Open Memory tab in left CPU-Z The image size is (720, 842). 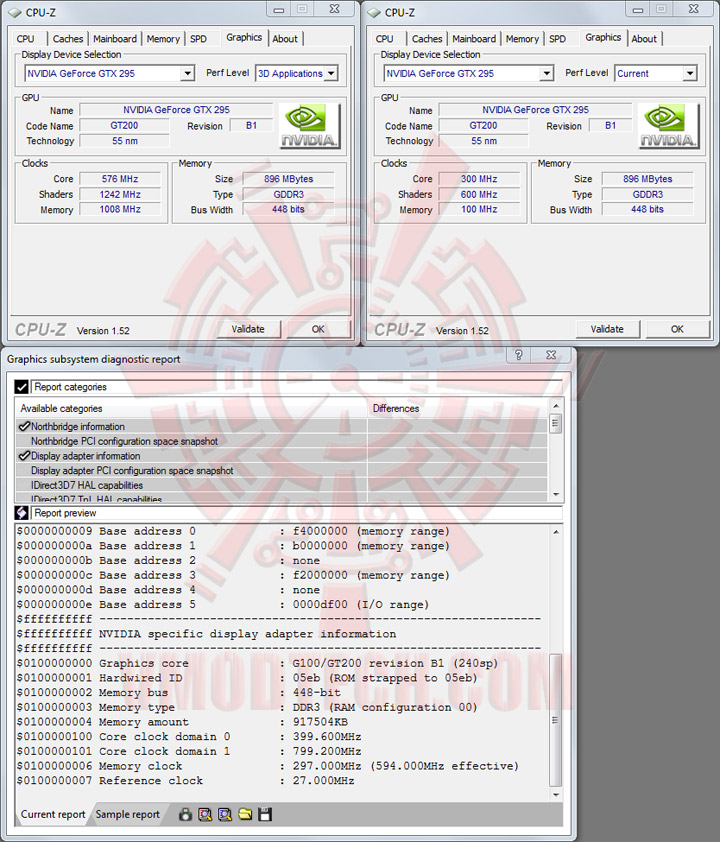(x=163, y=39)
